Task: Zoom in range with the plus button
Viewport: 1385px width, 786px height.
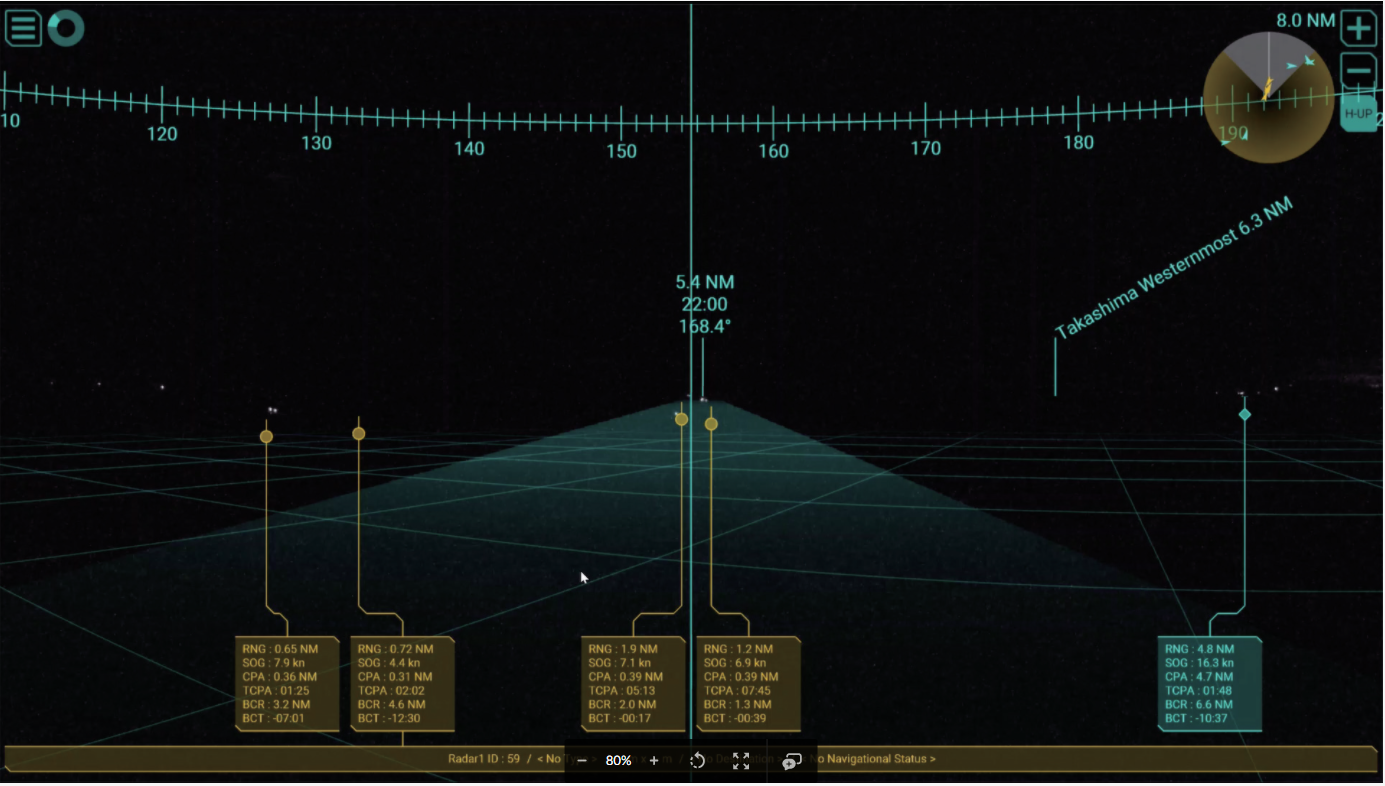Action: pyautogui.click(x=1357, y=28)
